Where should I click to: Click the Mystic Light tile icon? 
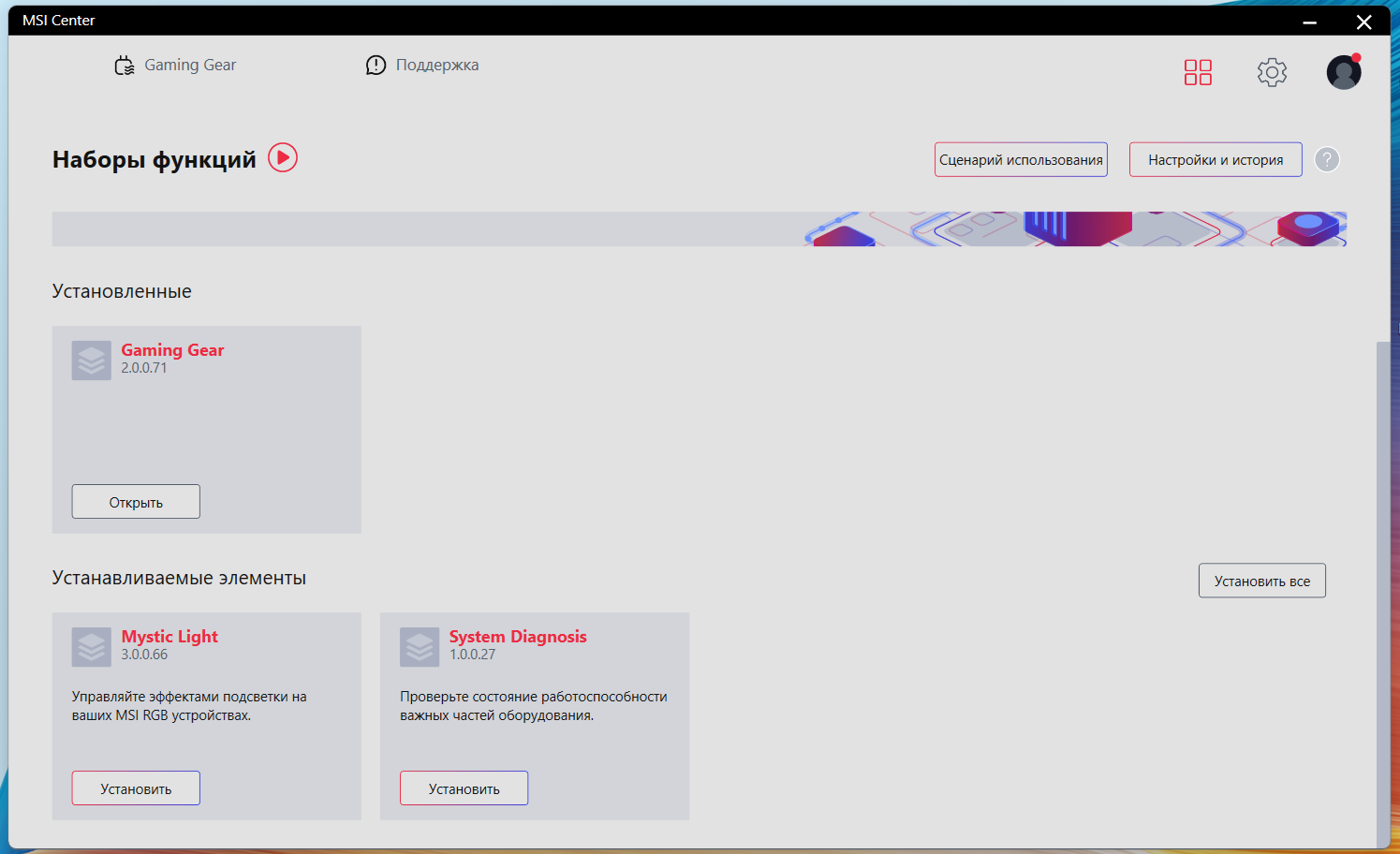(92, 647)
